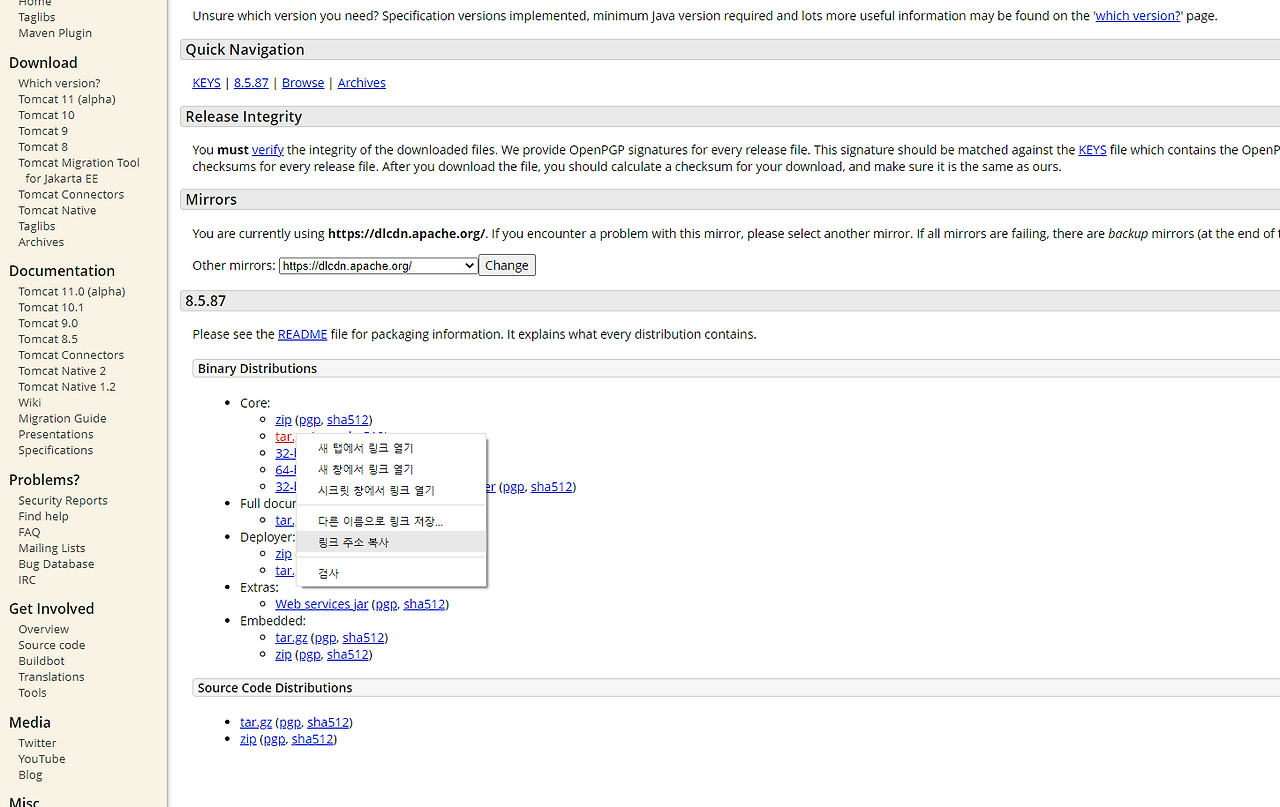Open 'Which version?' in Download sidebar
This screenshot has width=1280, height=807.
coord(59,83)
